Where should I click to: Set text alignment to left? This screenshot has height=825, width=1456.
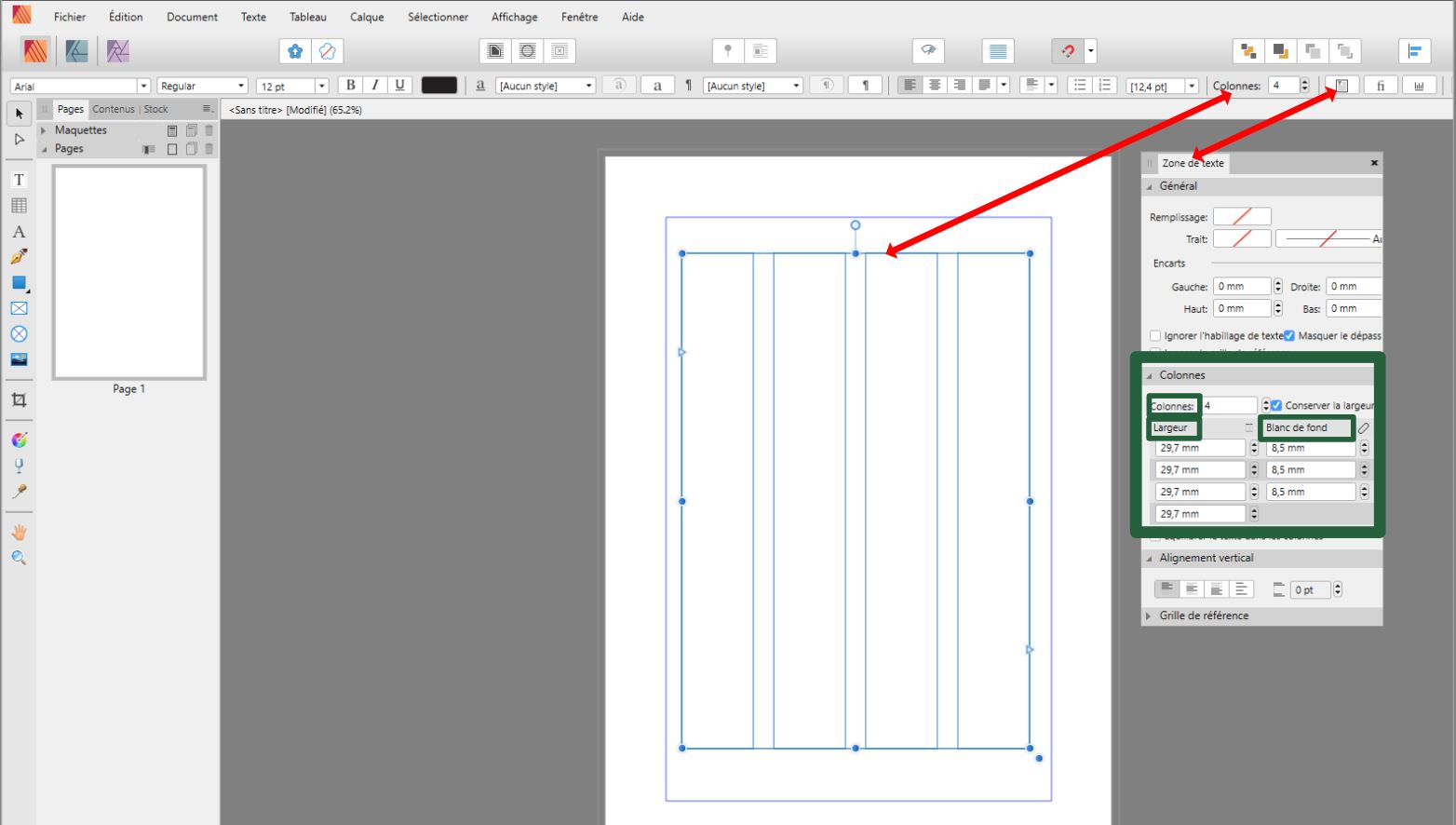click(910, 86)
